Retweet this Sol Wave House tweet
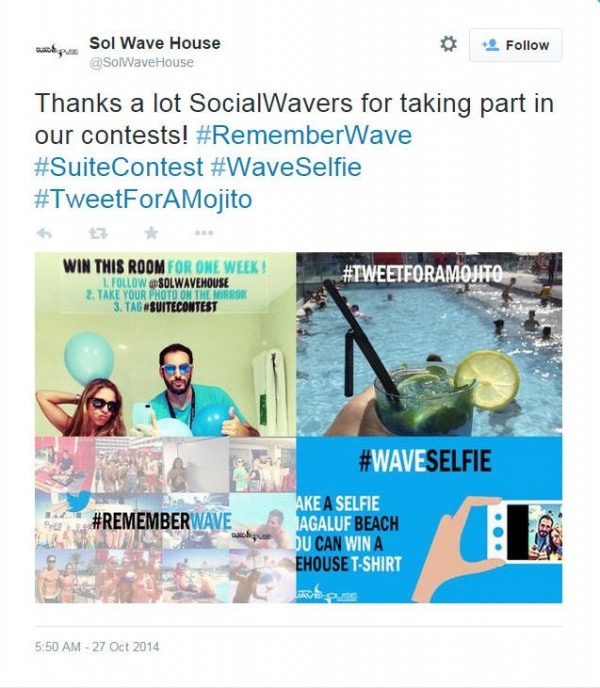Screen dimensions: 600x688 [98, 233]
